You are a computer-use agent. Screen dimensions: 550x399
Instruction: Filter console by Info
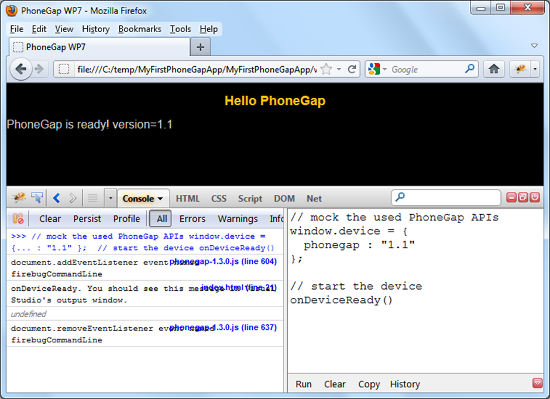tap(276, 218)
